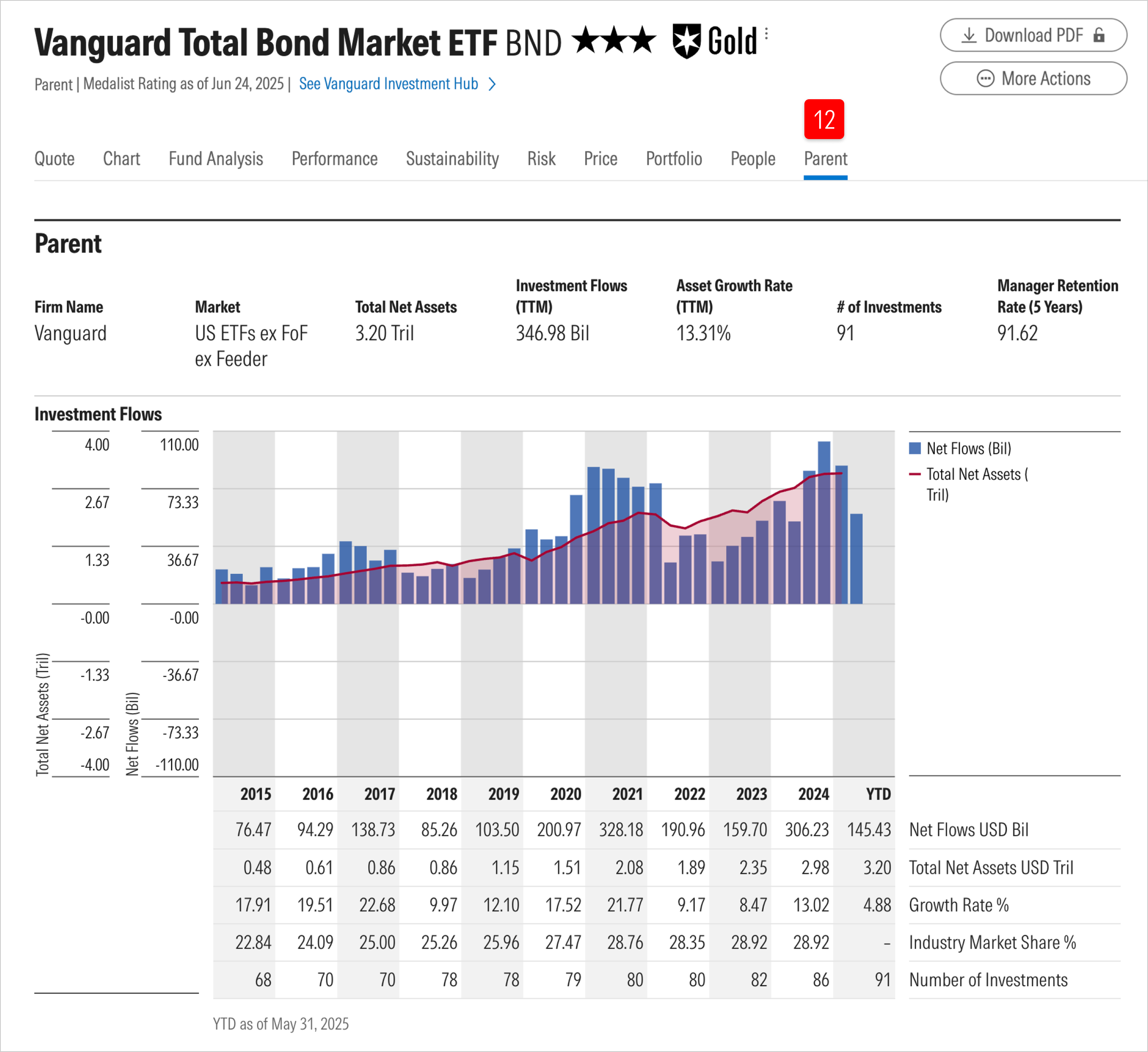This screenshot has width=1148, height=1052.
Task: Click the 2020 column header
Action: point(566,794)
